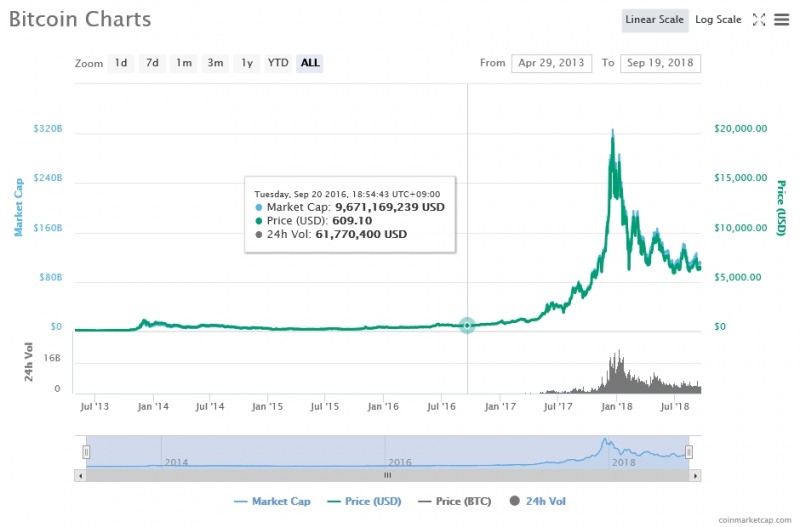
Task: Select the ALL zoom range
Action: click(310, 63)
